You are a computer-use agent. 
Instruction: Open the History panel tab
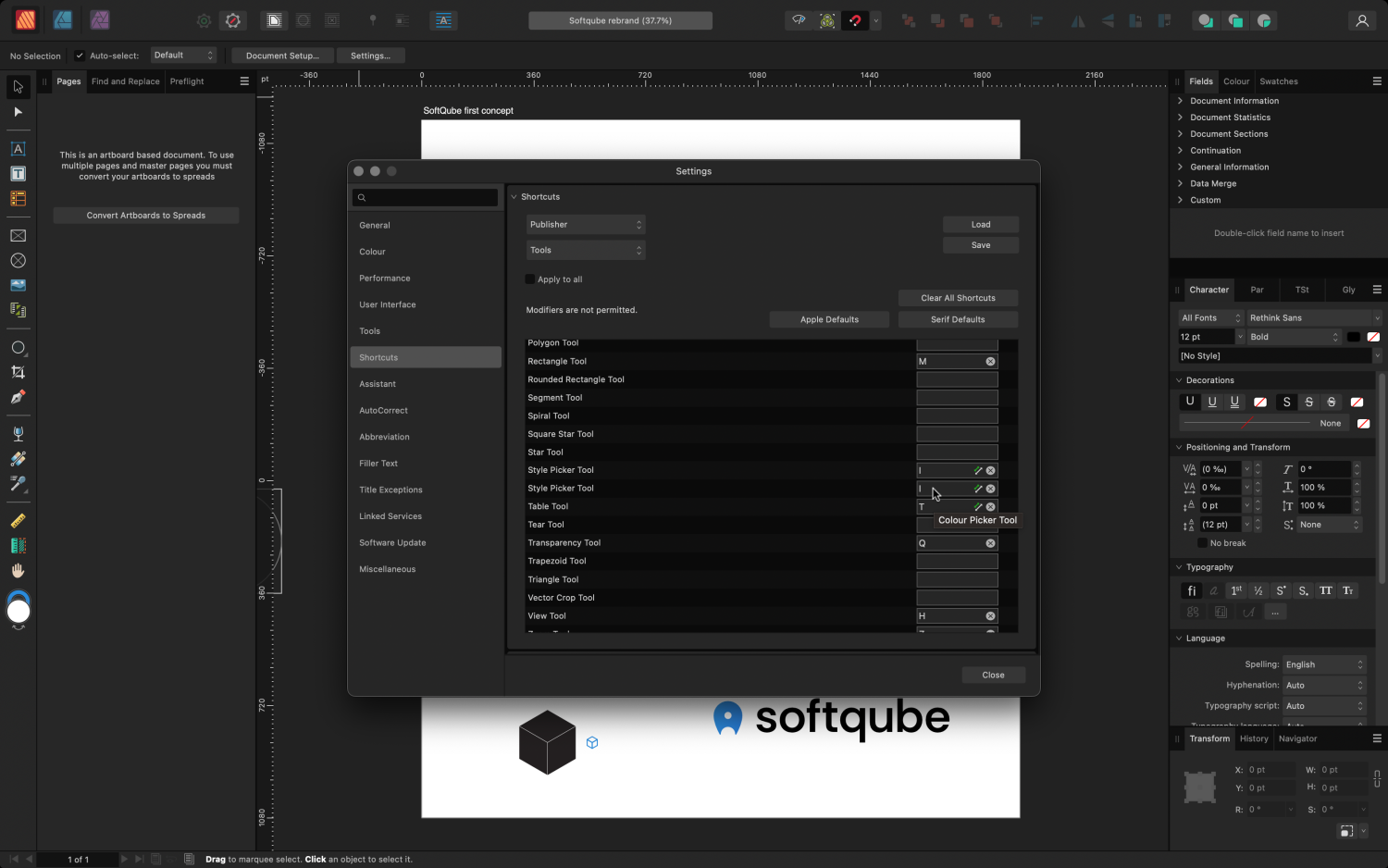pos(1254,738)
